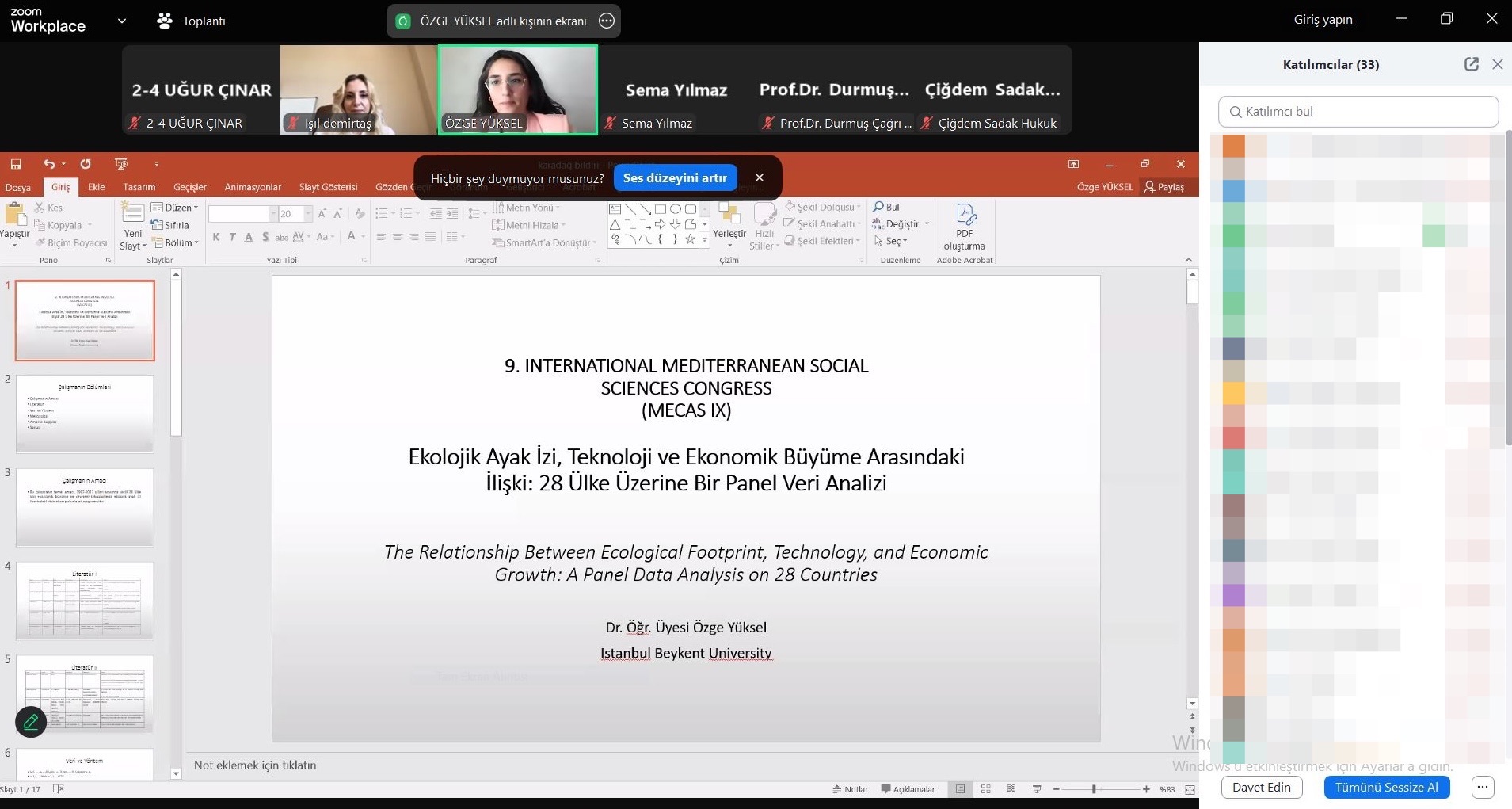Screen dimensions: 1512x809
Task: Click Tümünü Sessize Al button
Action: click(1387, 787)
